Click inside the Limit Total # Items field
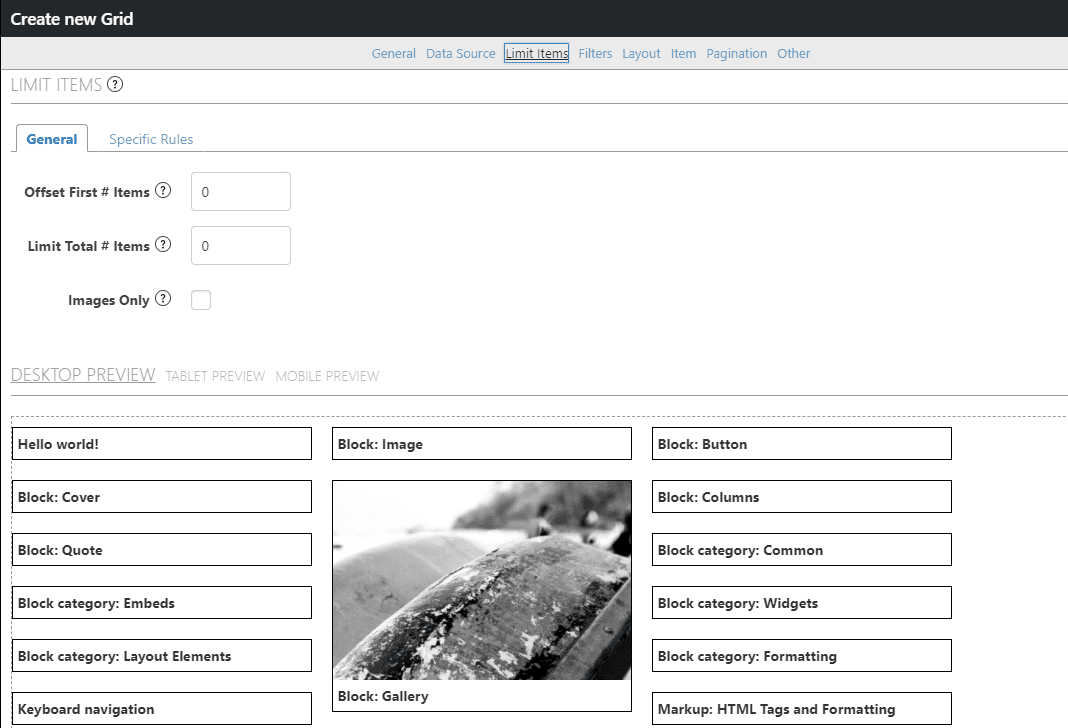Screen dimensions: 1068x728 click(x=240, y=245)
